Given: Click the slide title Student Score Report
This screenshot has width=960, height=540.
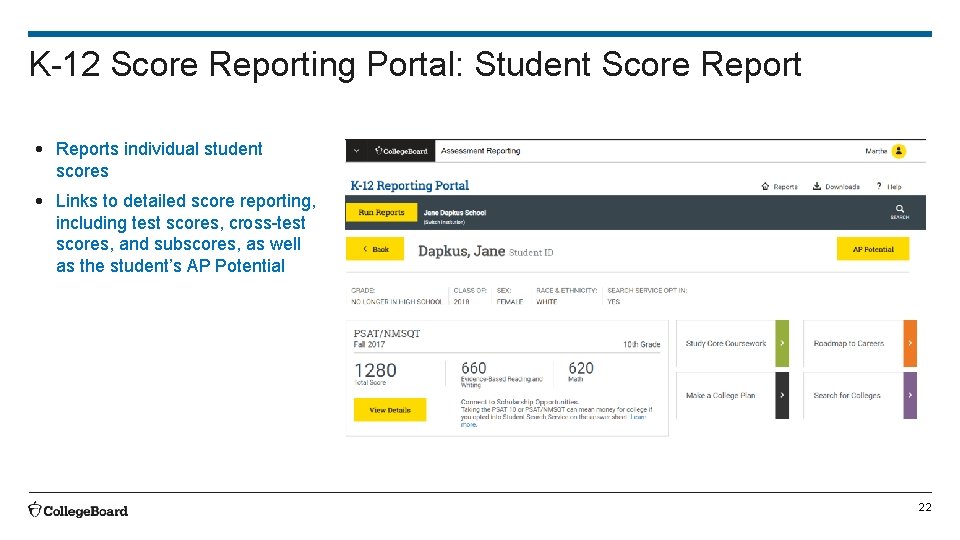Looking at the screenshot, I should pyautogui.click(x=638, y=64).
